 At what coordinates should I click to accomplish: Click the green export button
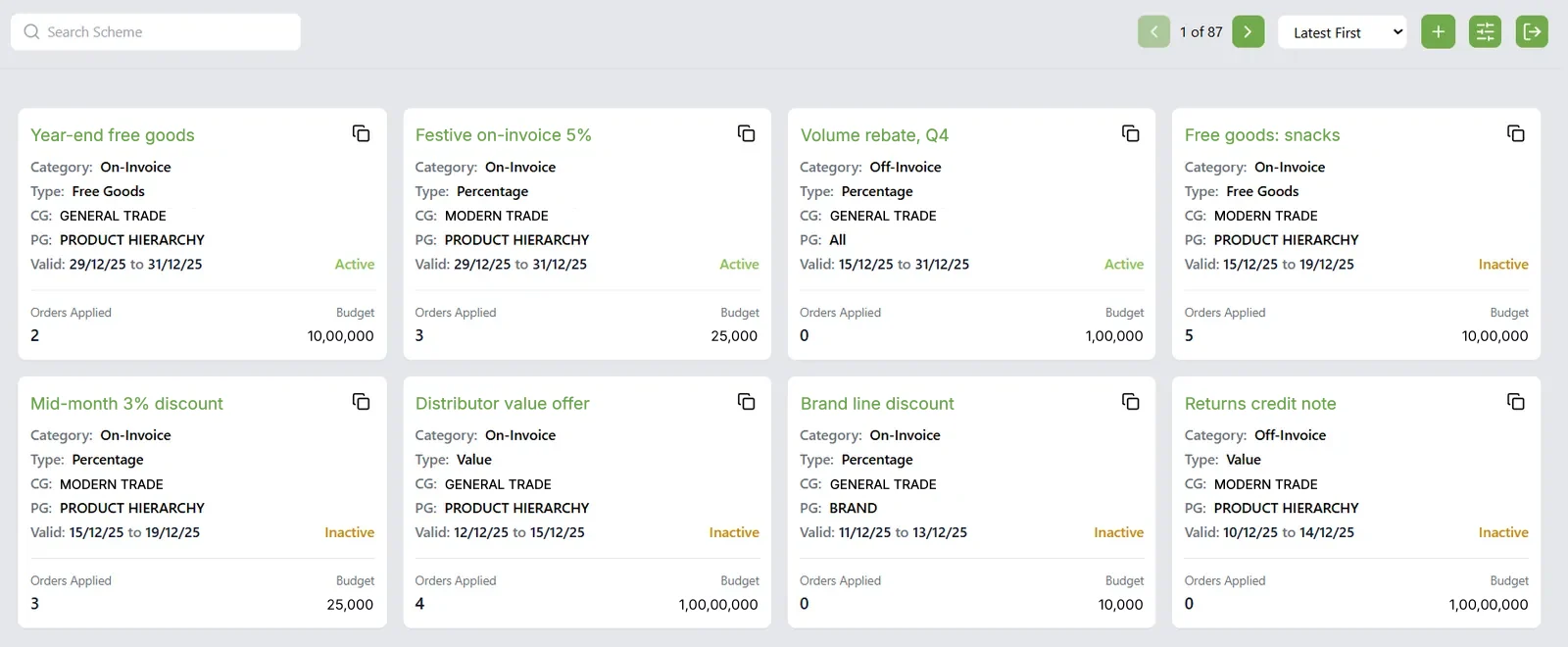point(1532,31)
